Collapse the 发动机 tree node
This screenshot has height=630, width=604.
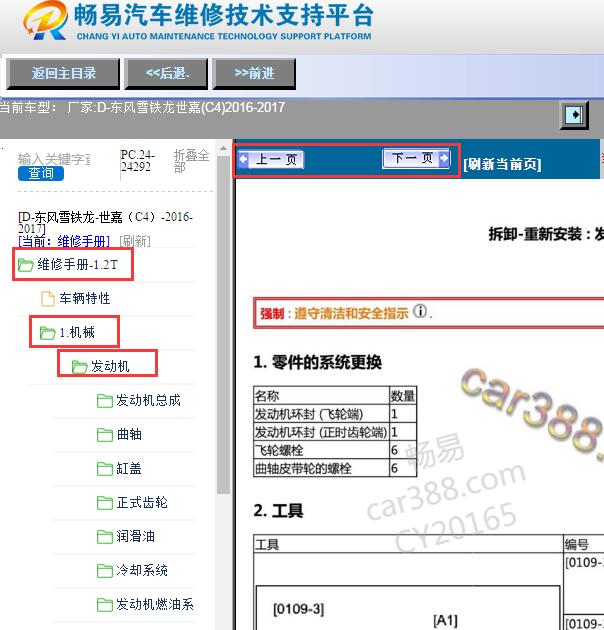tap(110, 366)
